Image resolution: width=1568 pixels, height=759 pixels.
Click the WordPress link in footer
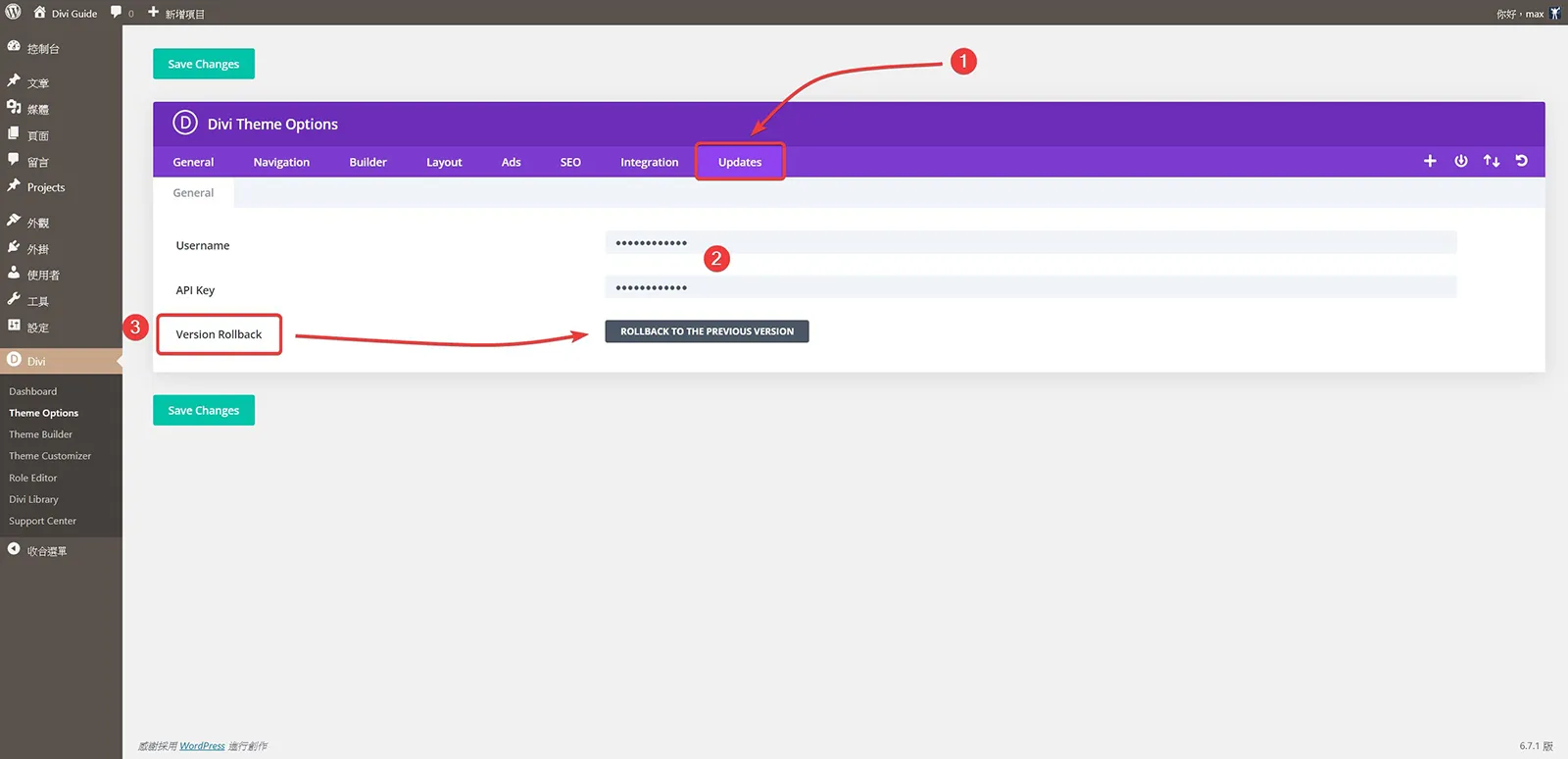(x=202, y=746)
